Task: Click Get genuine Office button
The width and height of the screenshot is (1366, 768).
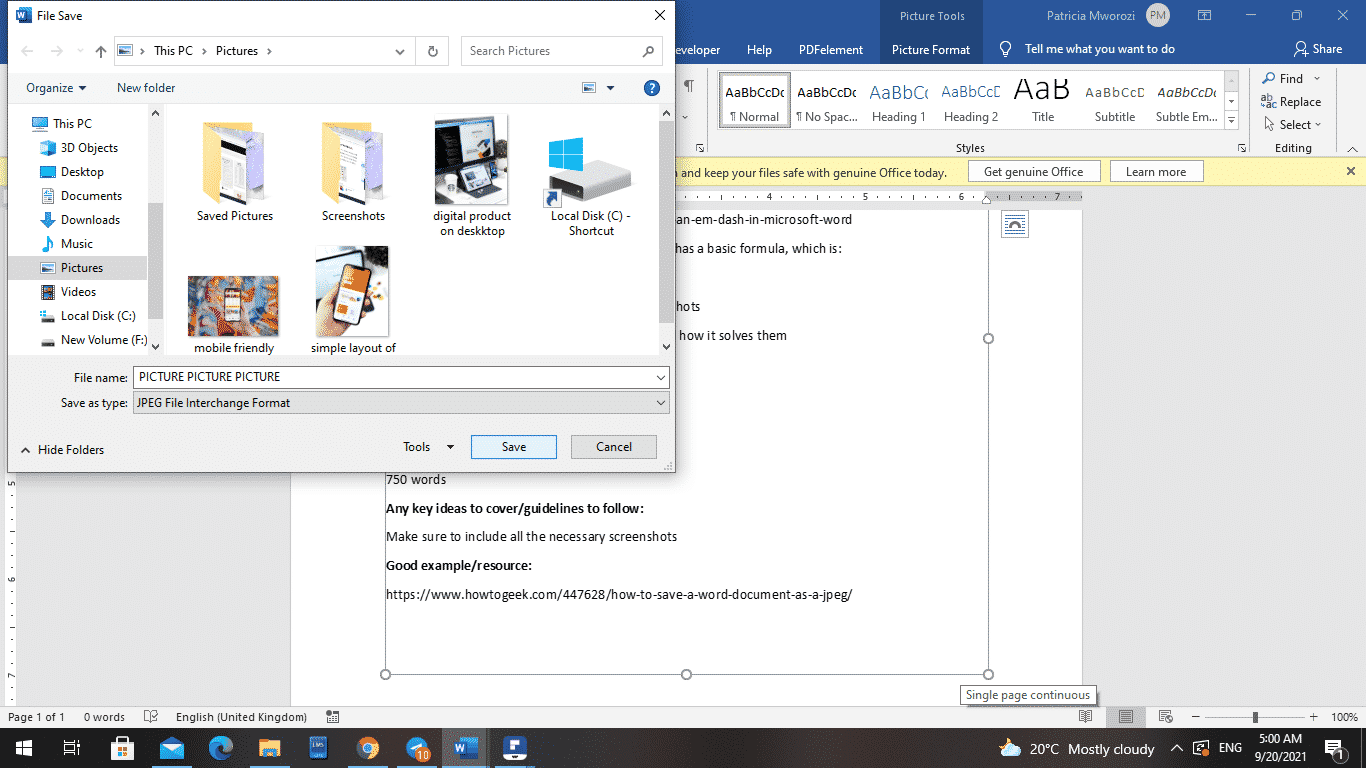Action: pyautogui.click(x=1034, y=171)
